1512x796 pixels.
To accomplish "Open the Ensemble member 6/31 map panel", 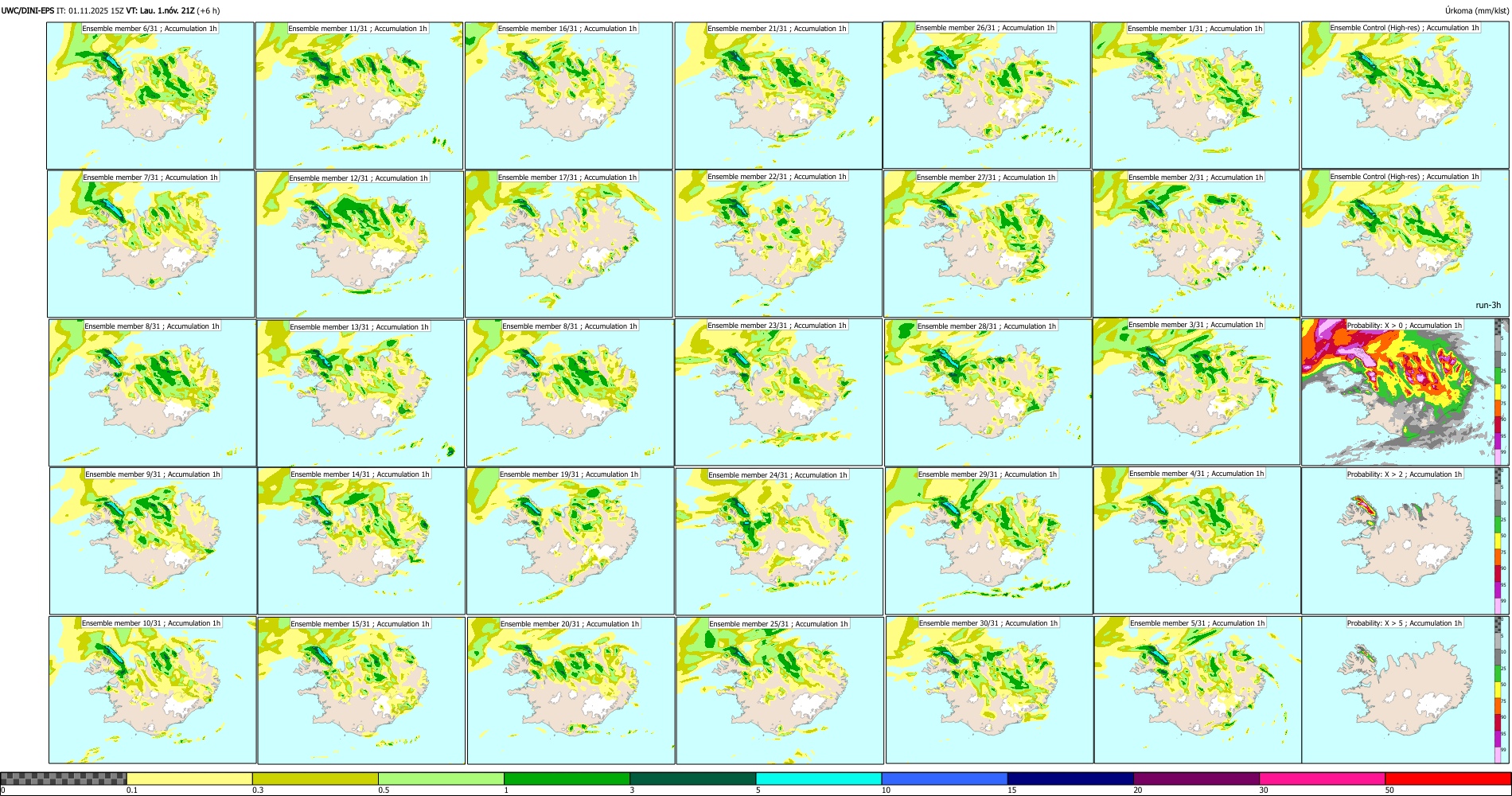I will pyautogui.click(x=150, y=96).
